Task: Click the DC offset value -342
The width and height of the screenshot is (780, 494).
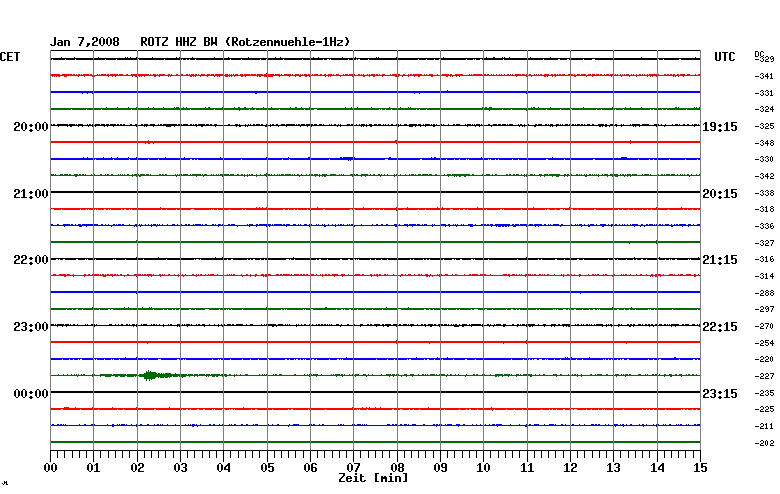Action: point(765,176)
